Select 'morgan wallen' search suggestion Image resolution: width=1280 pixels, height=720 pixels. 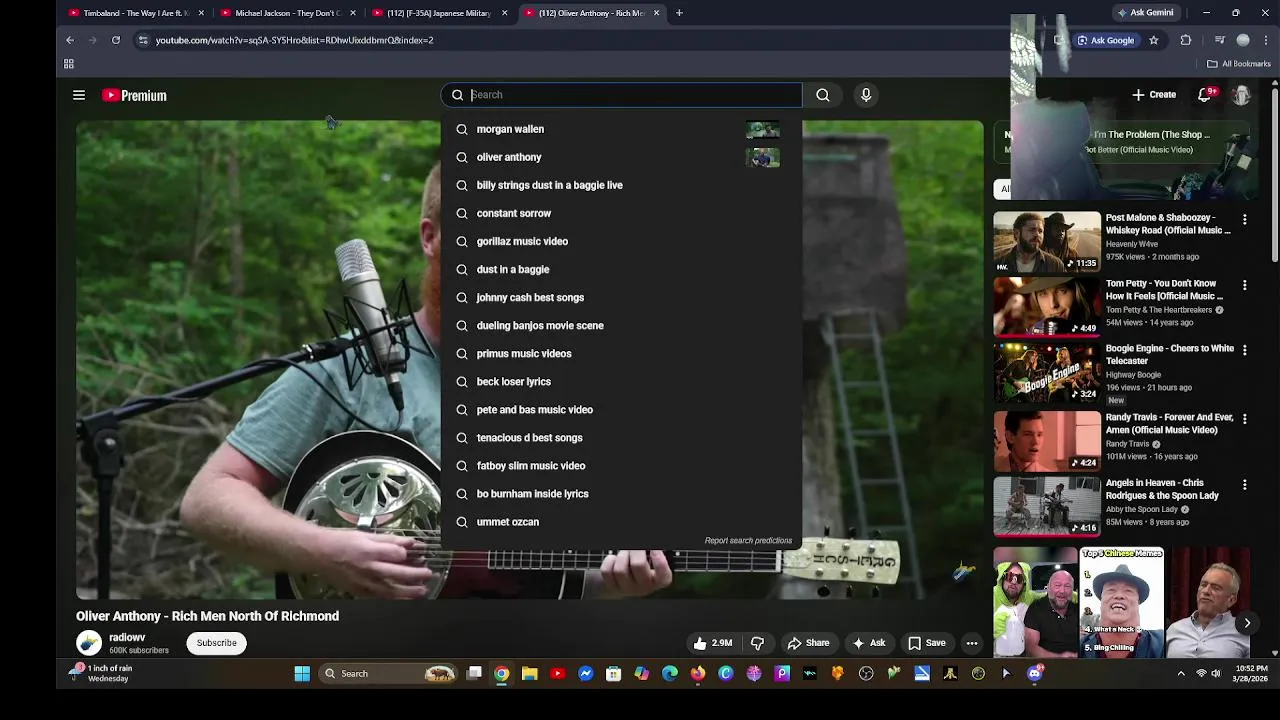coord(621,129)
